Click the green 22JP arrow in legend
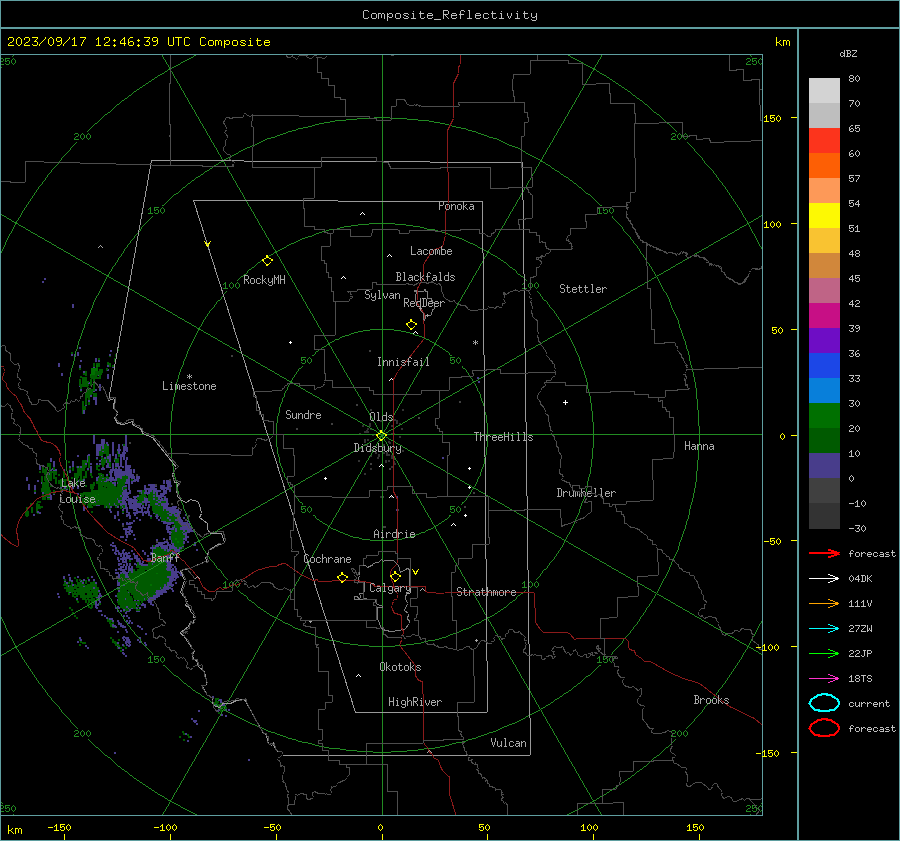Viewport: 900px width, 841px height. pyautogui.click(x=824, y=653)
